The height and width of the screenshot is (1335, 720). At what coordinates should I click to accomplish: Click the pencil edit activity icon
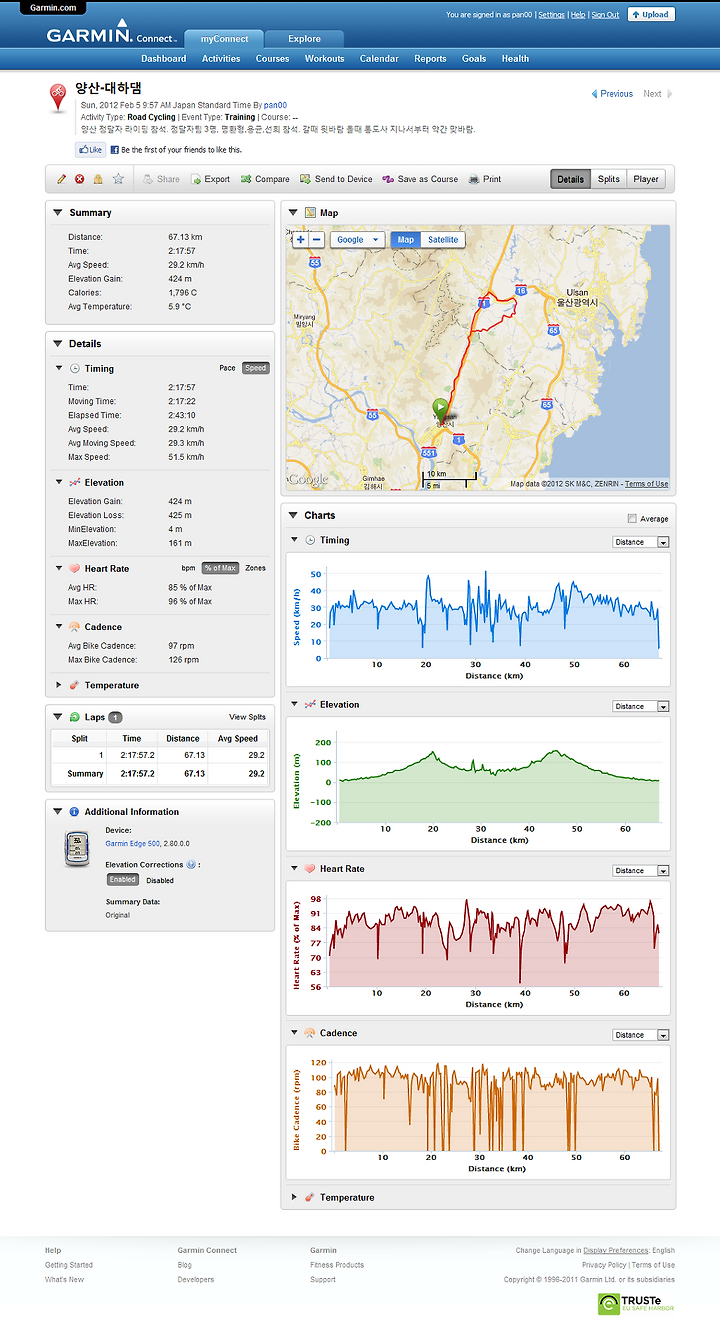click(x=62, y=179)
